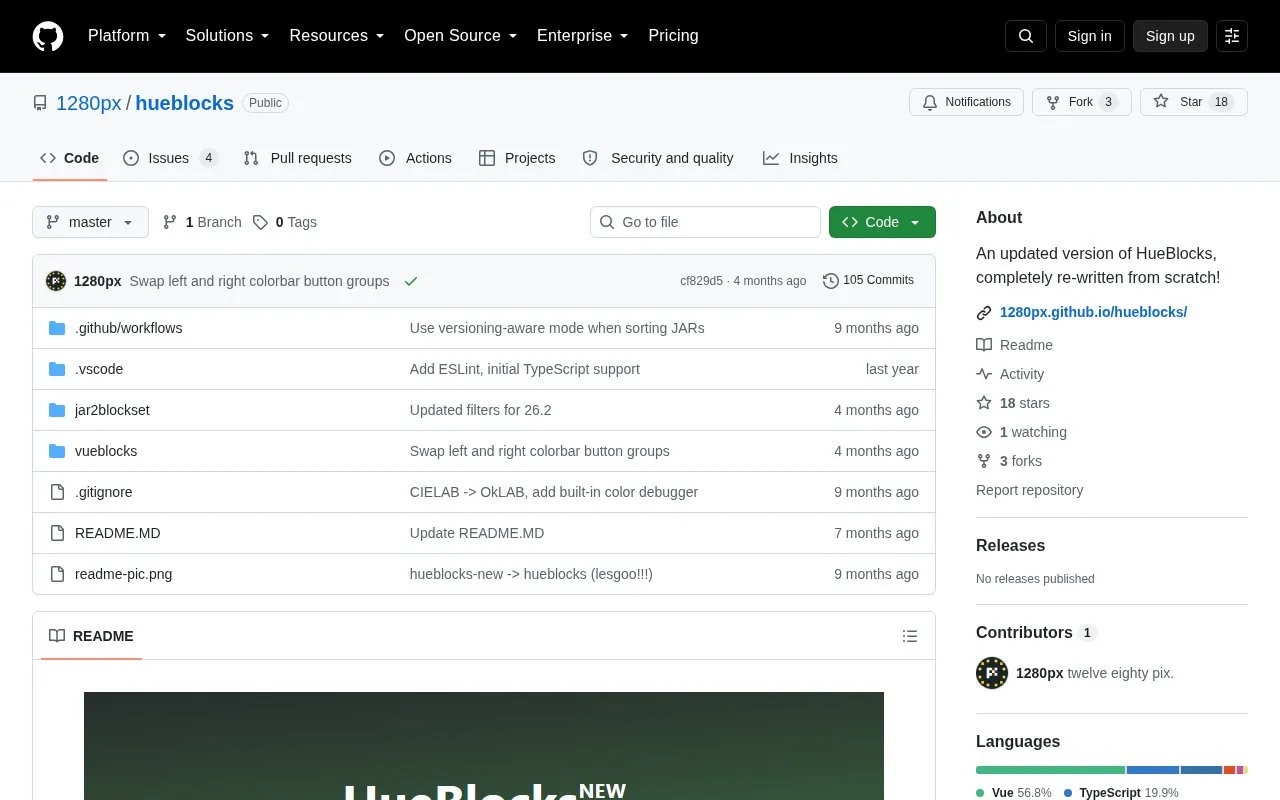Open the README.MD file

coord(117,533)
